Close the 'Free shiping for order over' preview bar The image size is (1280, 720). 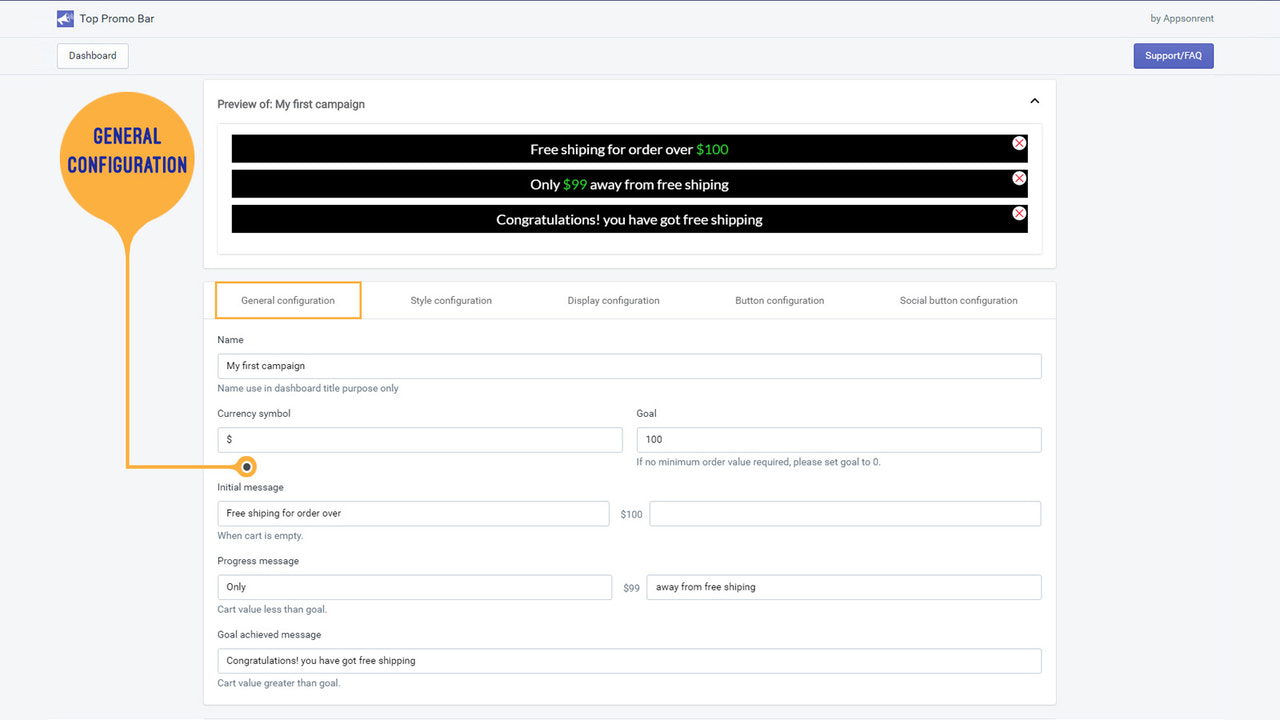(x=1019, y=143)
